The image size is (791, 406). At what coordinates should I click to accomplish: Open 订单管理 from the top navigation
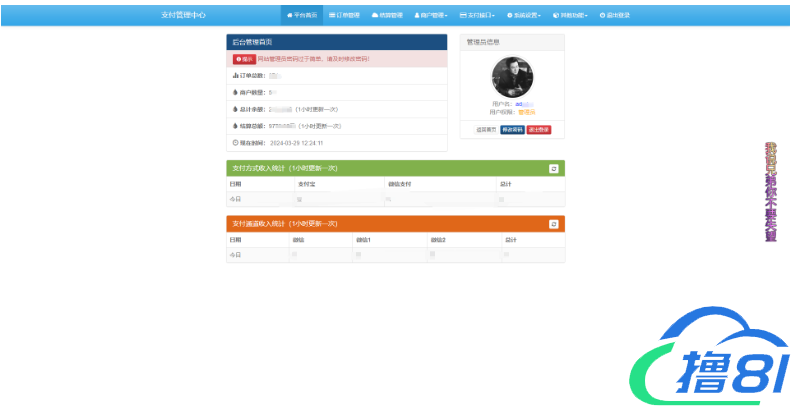pyautogui.click(x=344, y=15)
